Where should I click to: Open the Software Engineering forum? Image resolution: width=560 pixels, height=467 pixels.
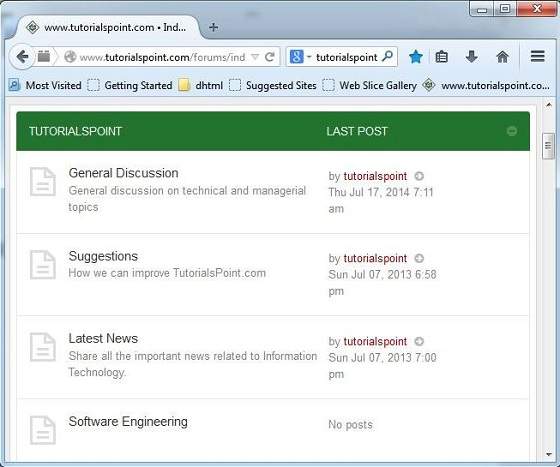tap(128, 422)
